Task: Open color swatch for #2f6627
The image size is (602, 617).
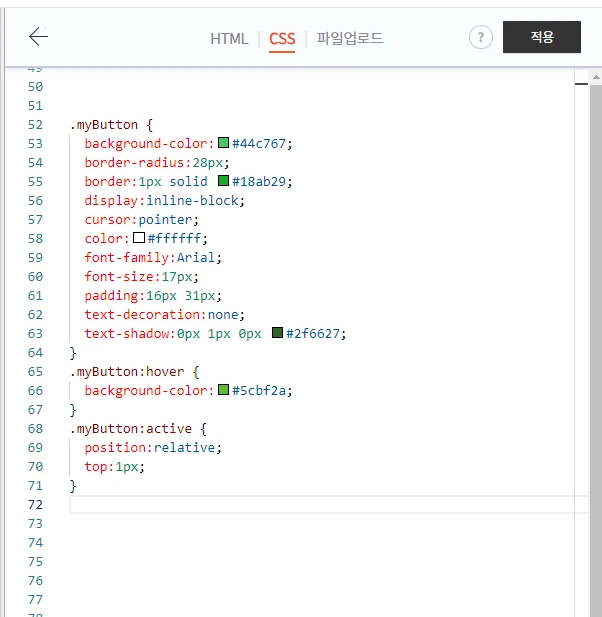Action: [277, 333]
